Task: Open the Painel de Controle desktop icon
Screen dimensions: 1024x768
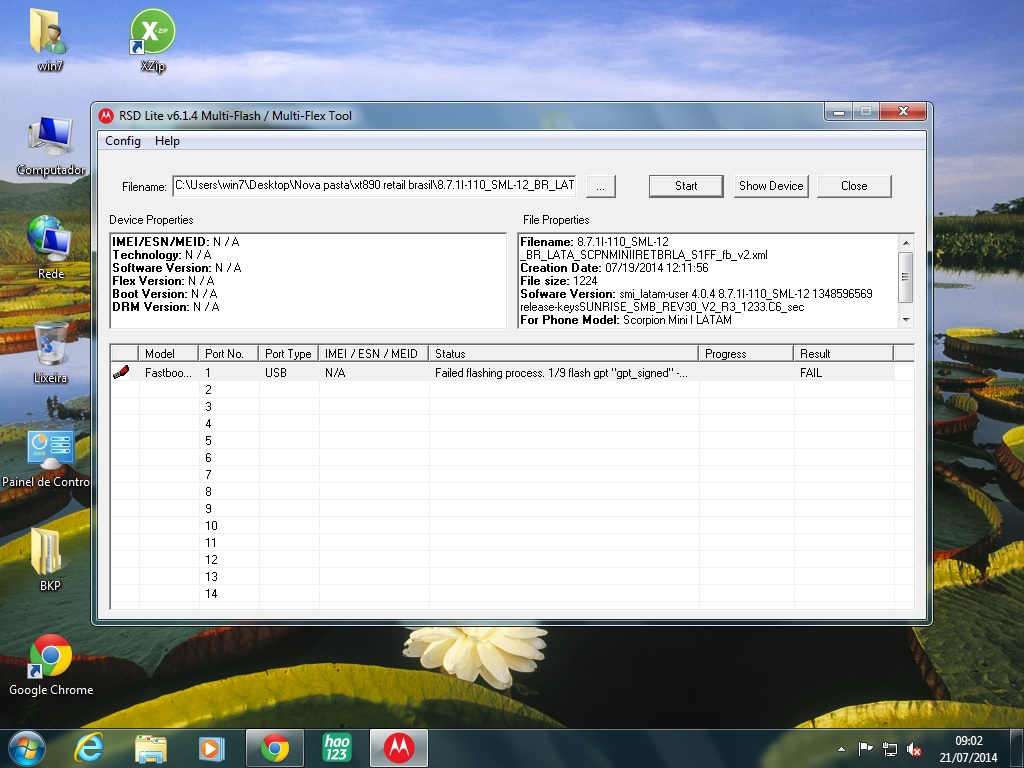Action: [50, 450]
